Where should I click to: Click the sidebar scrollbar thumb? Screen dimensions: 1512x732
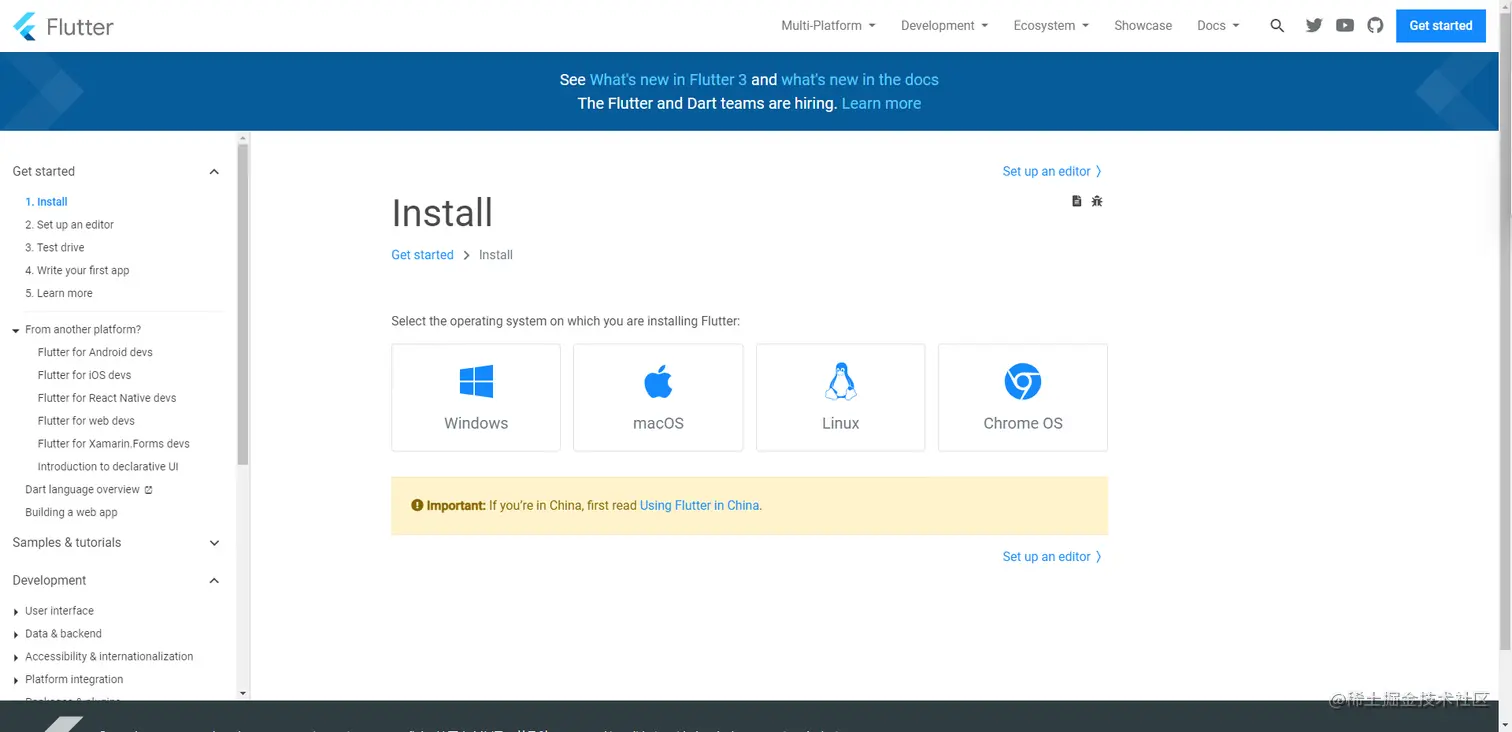[242, 305]
